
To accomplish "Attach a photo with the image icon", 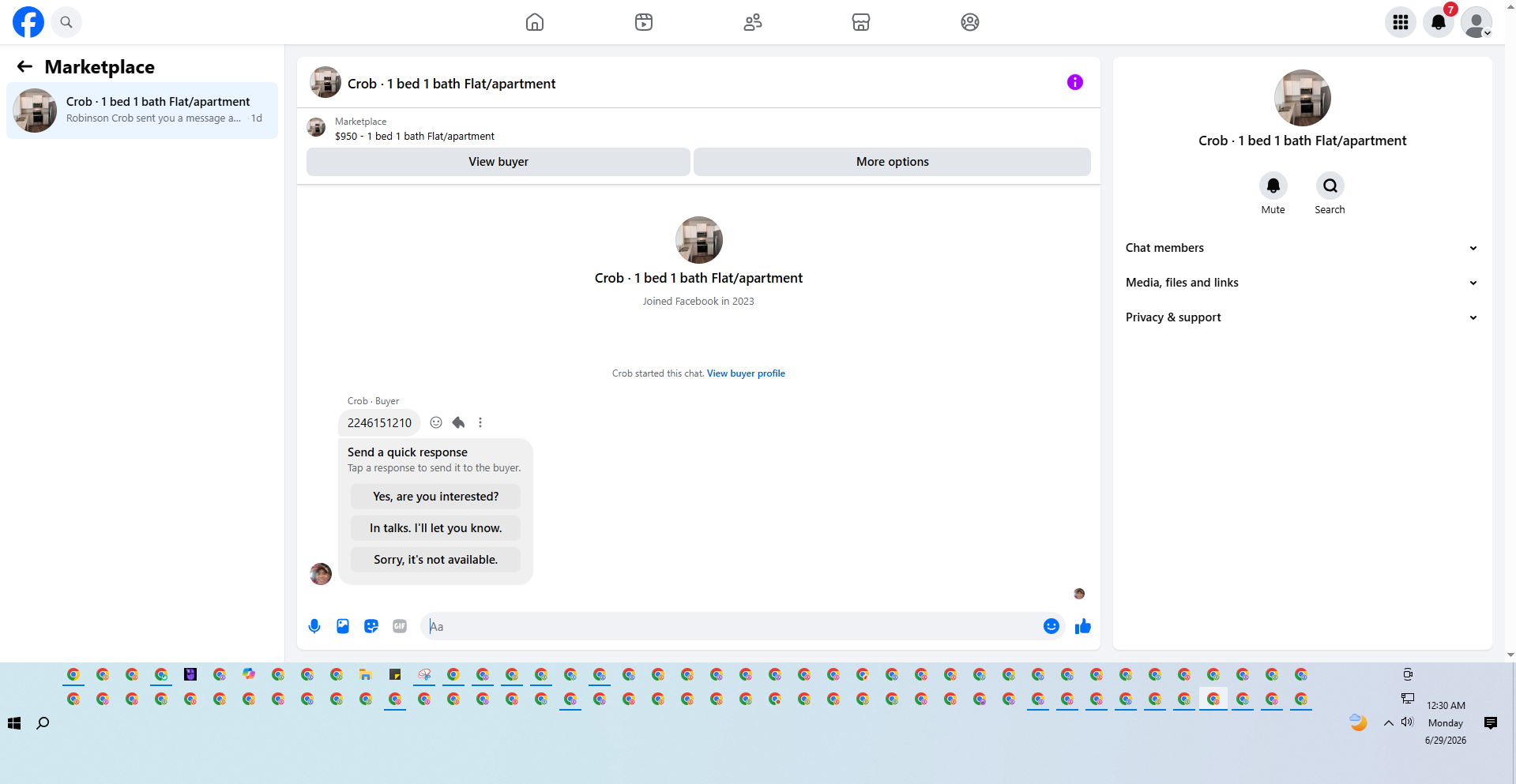I will pos(343,626).
